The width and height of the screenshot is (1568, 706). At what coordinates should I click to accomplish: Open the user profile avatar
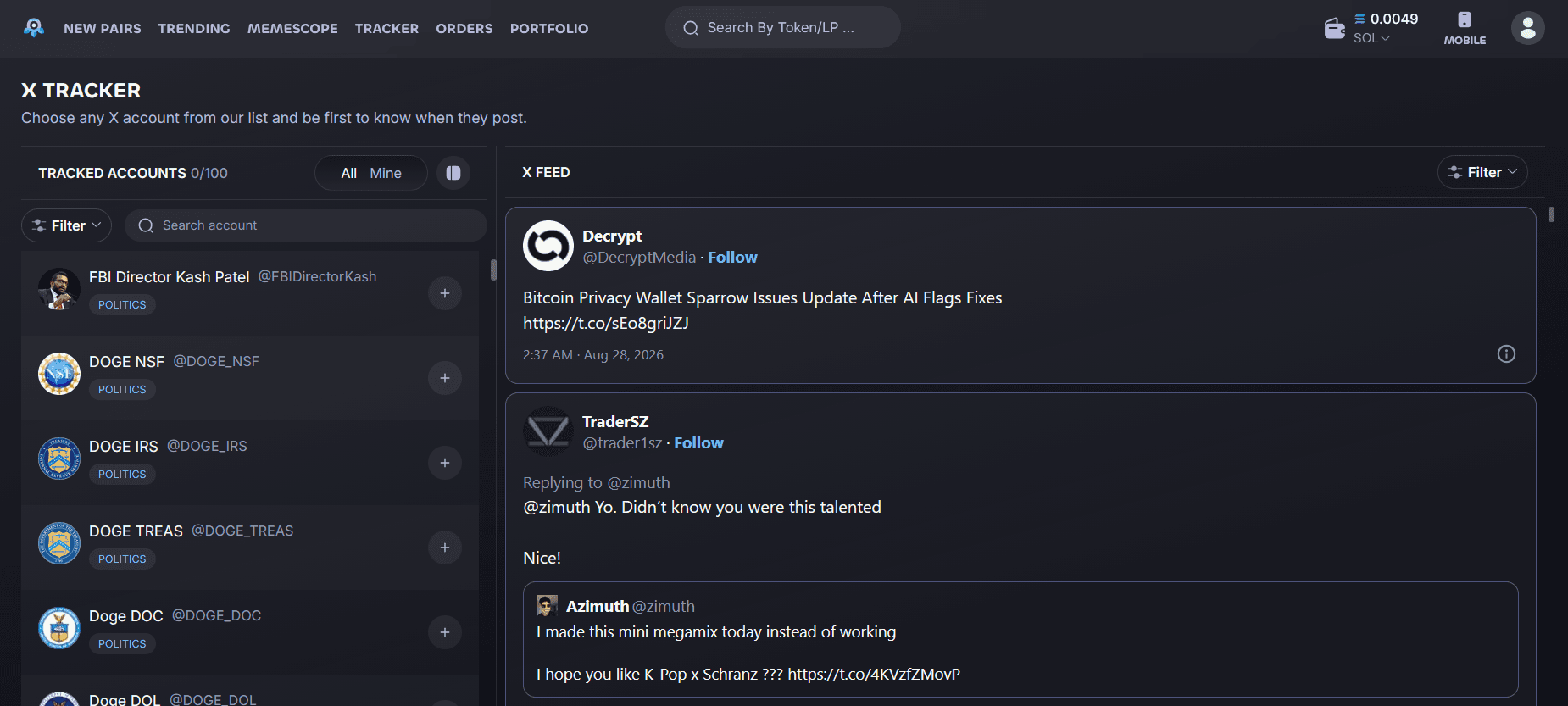click(1527, 28)
